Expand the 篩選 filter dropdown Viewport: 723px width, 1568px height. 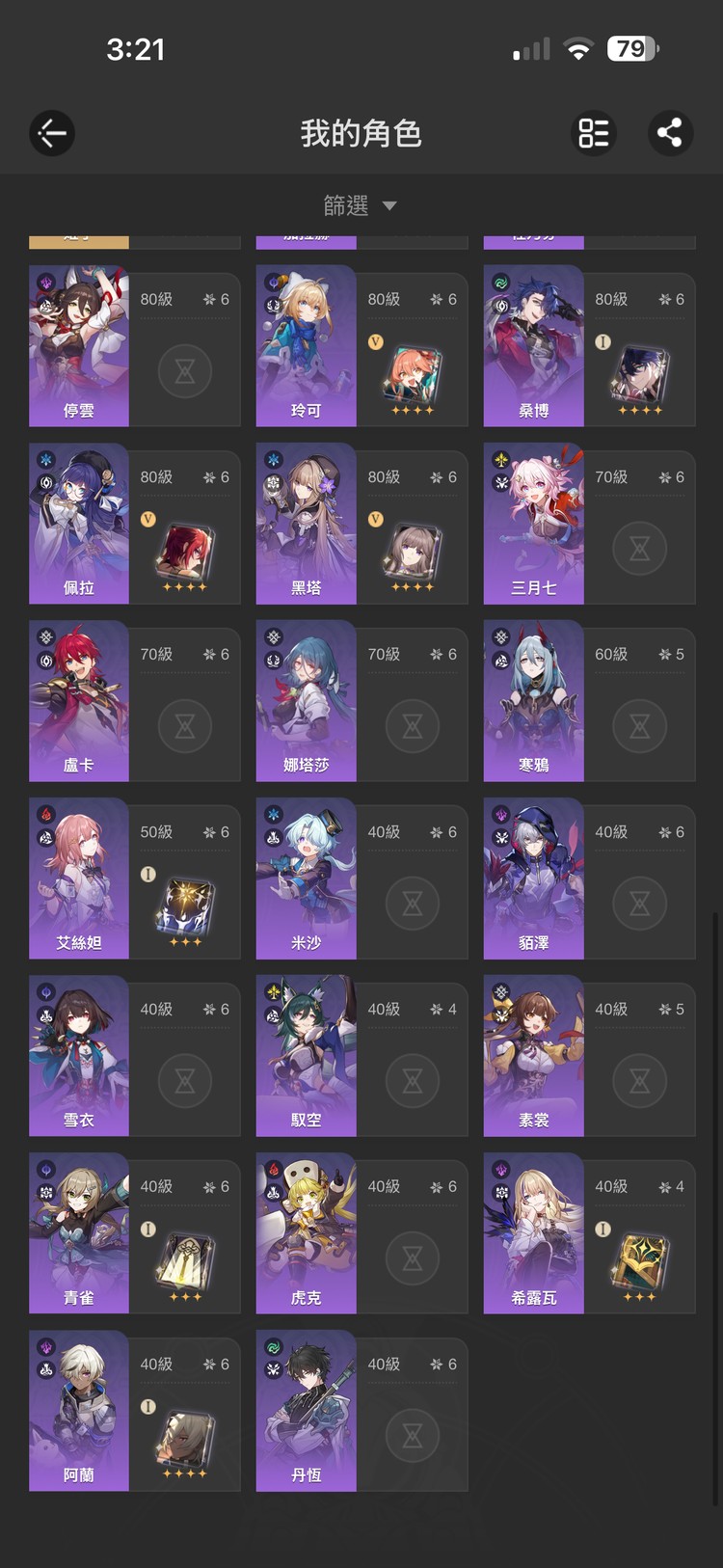point(361,205)
